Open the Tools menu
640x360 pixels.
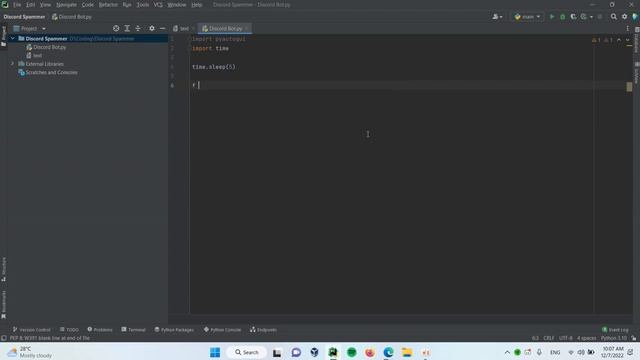pos(142,5)
